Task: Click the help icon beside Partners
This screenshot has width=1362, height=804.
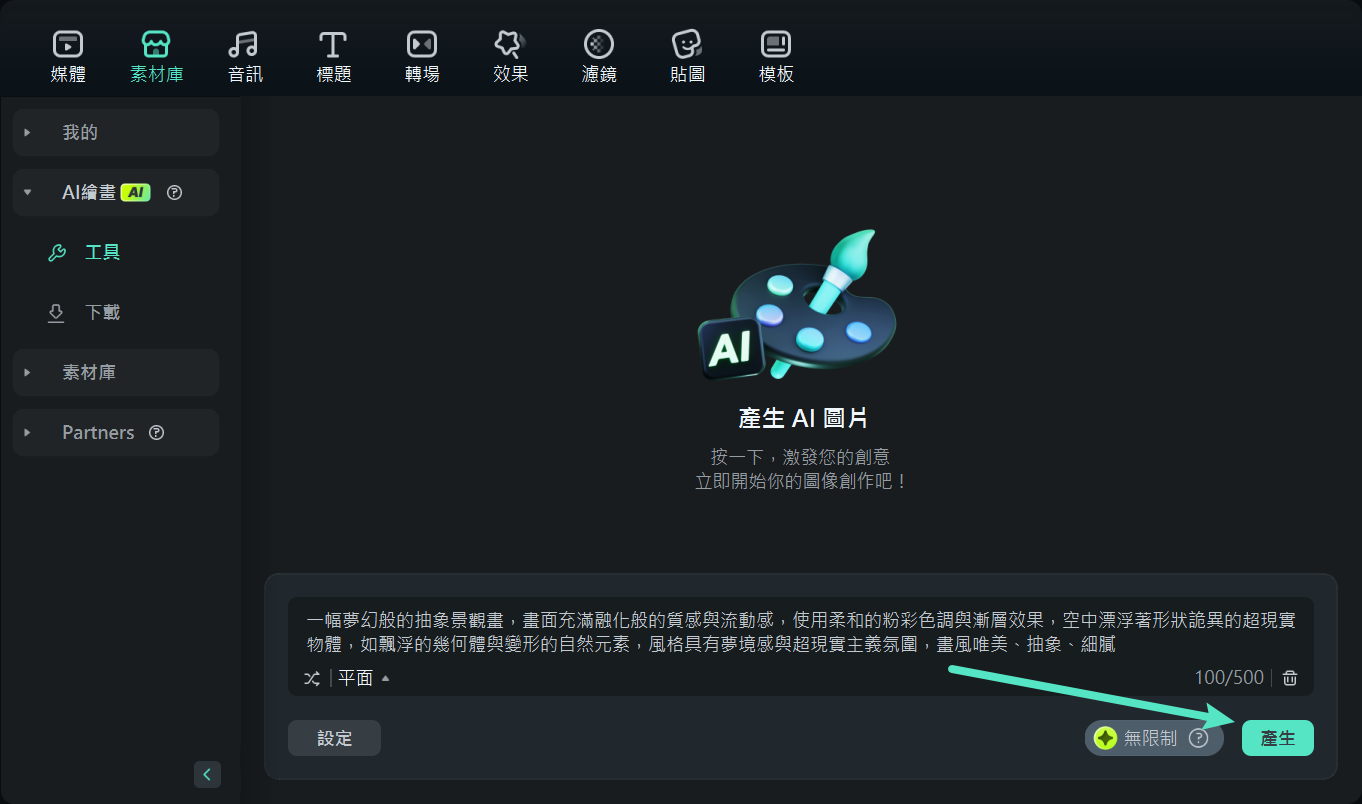Action: (x=156, y=433)
